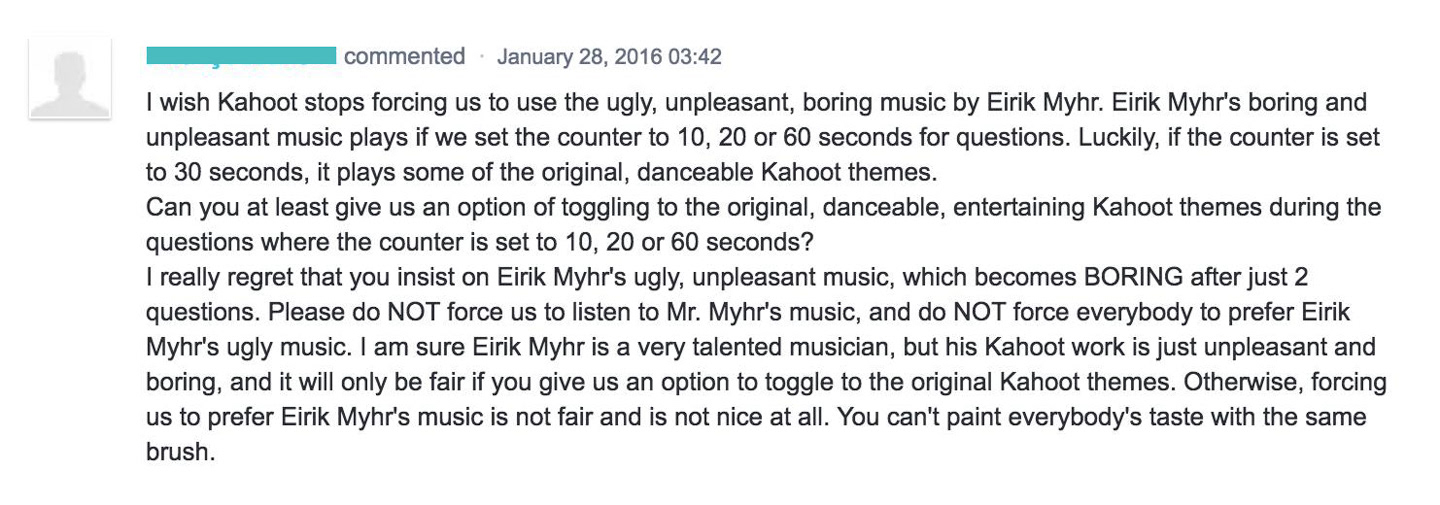Click the commenter's gray avatar picture
This screenshot has height=505, width=1440.
[70, 79]
